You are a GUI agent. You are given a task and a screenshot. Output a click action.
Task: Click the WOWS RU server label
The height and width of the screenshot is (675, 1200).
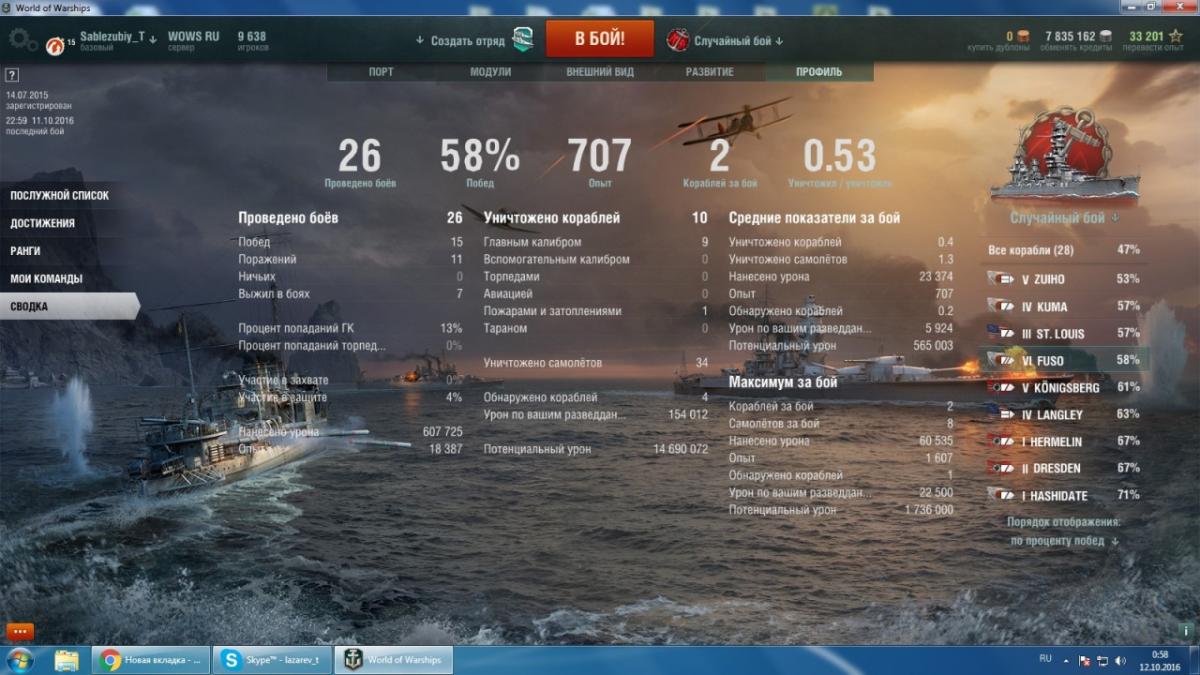193,36
